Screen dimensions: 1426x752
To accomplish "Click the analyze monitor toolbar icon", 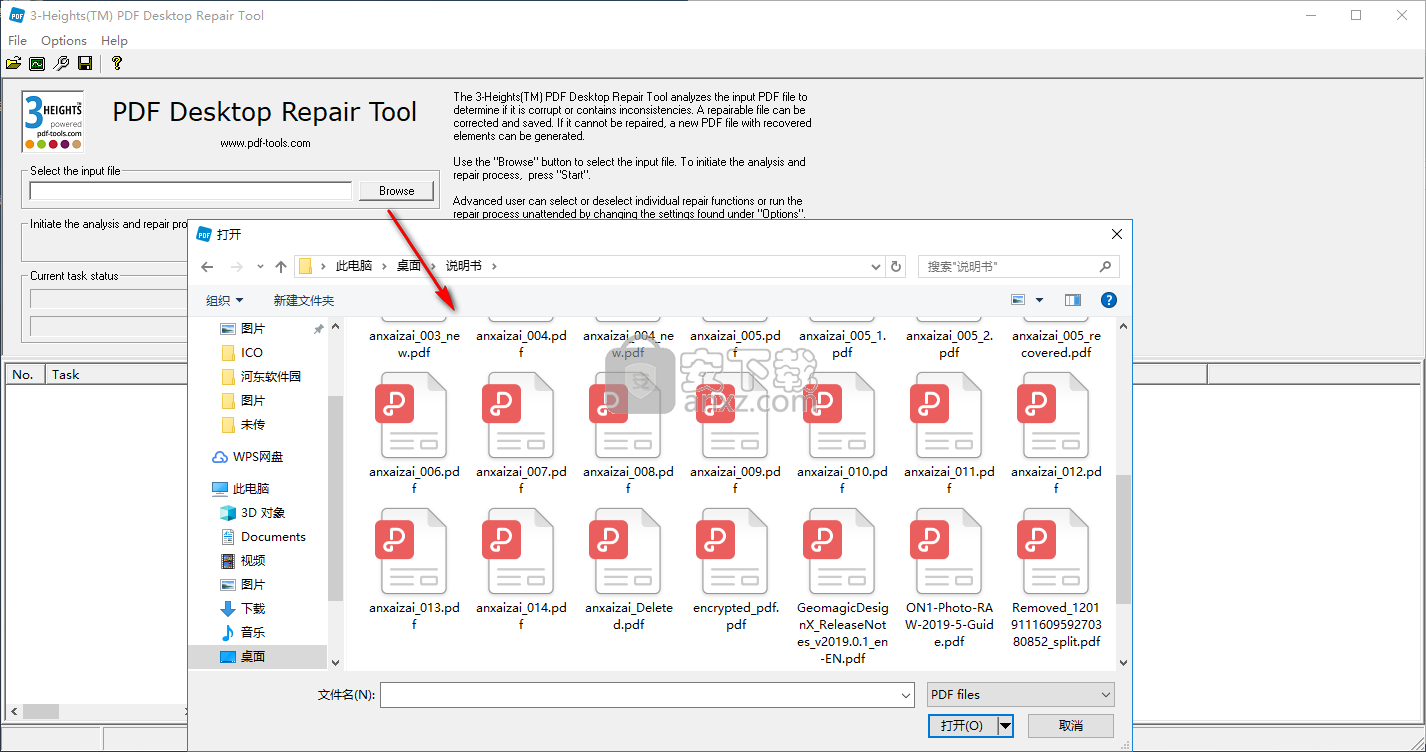I will pyautogui.click(x=37, y=63).
